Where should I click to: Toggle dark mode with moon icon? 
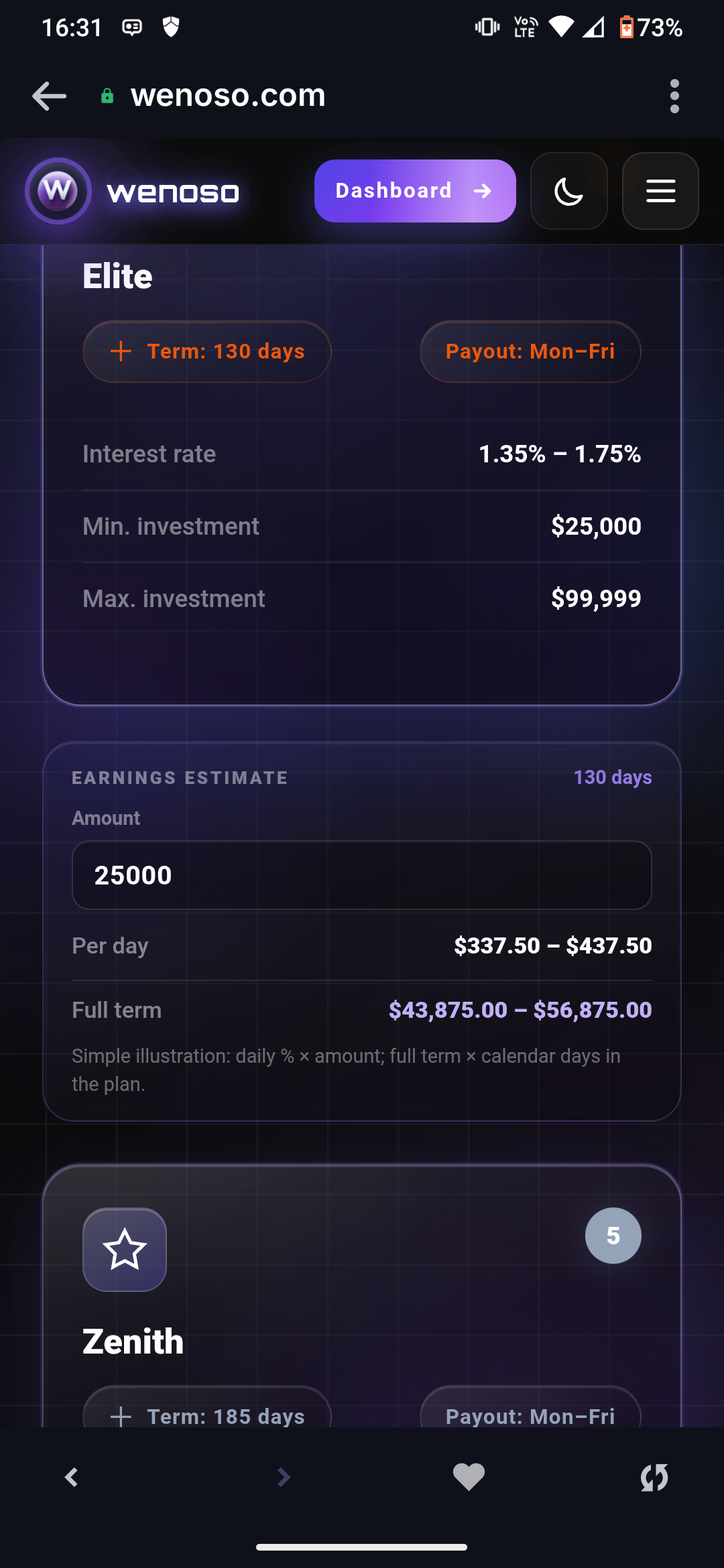569,191
